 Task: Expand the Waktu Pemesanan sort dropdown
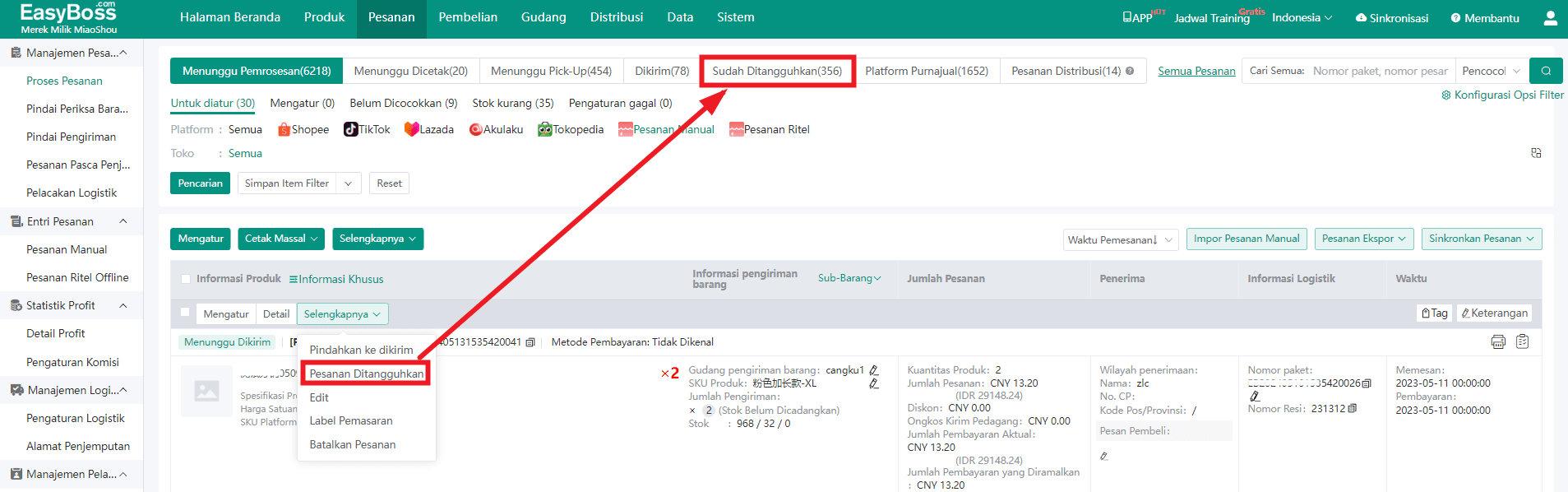pyautogui.click(x=1120, y=239)
